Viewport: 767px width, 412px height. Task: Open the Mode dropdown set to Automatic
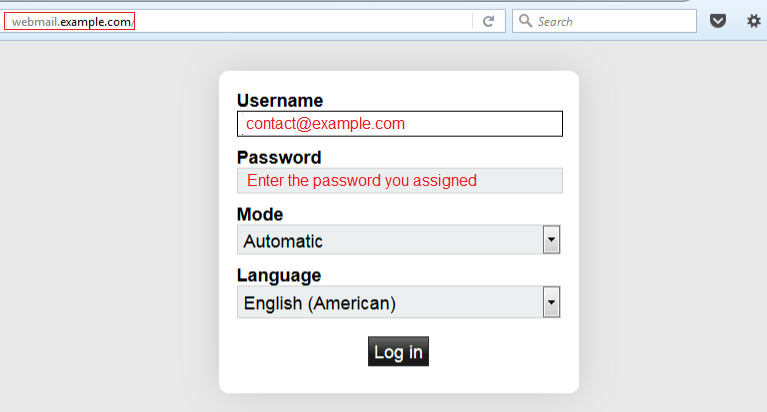pyautogui.click(x=399, y=240)
